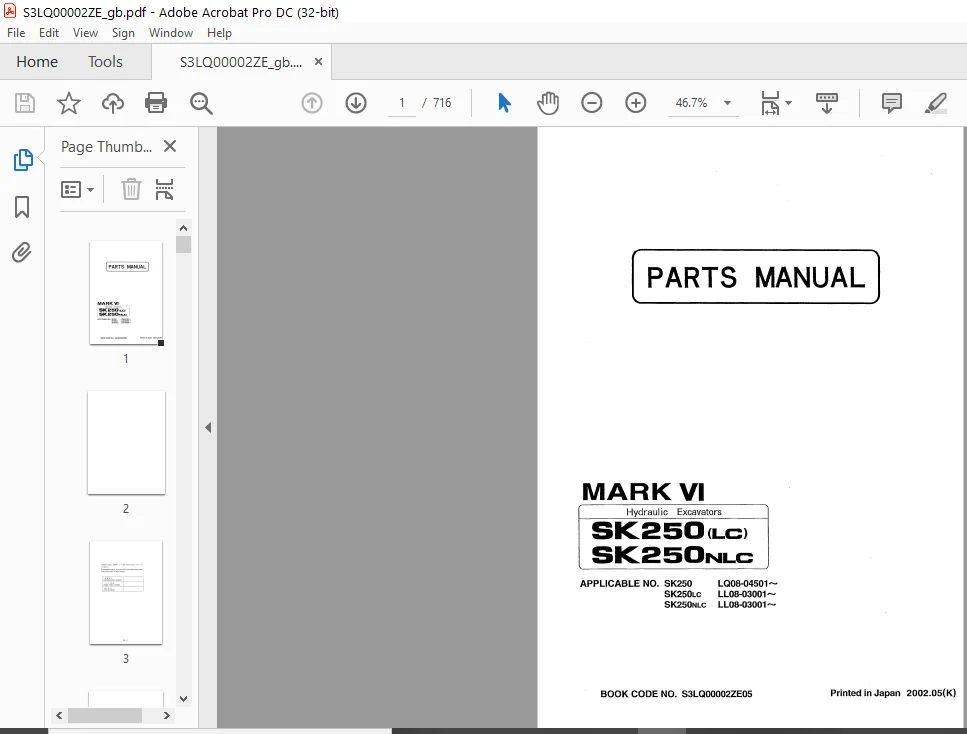Open the File menu
The image size is (967, 734).
tap(16, 33)
